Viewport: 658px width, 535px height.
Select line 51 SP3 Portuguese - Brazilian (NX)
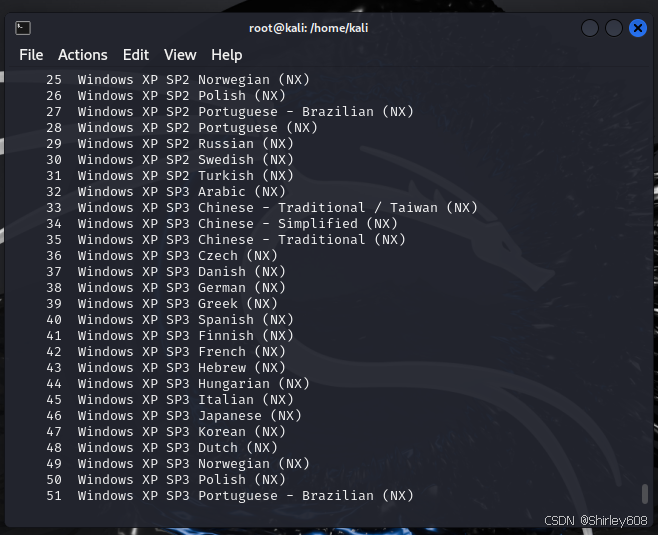click(x=230, y=496)
